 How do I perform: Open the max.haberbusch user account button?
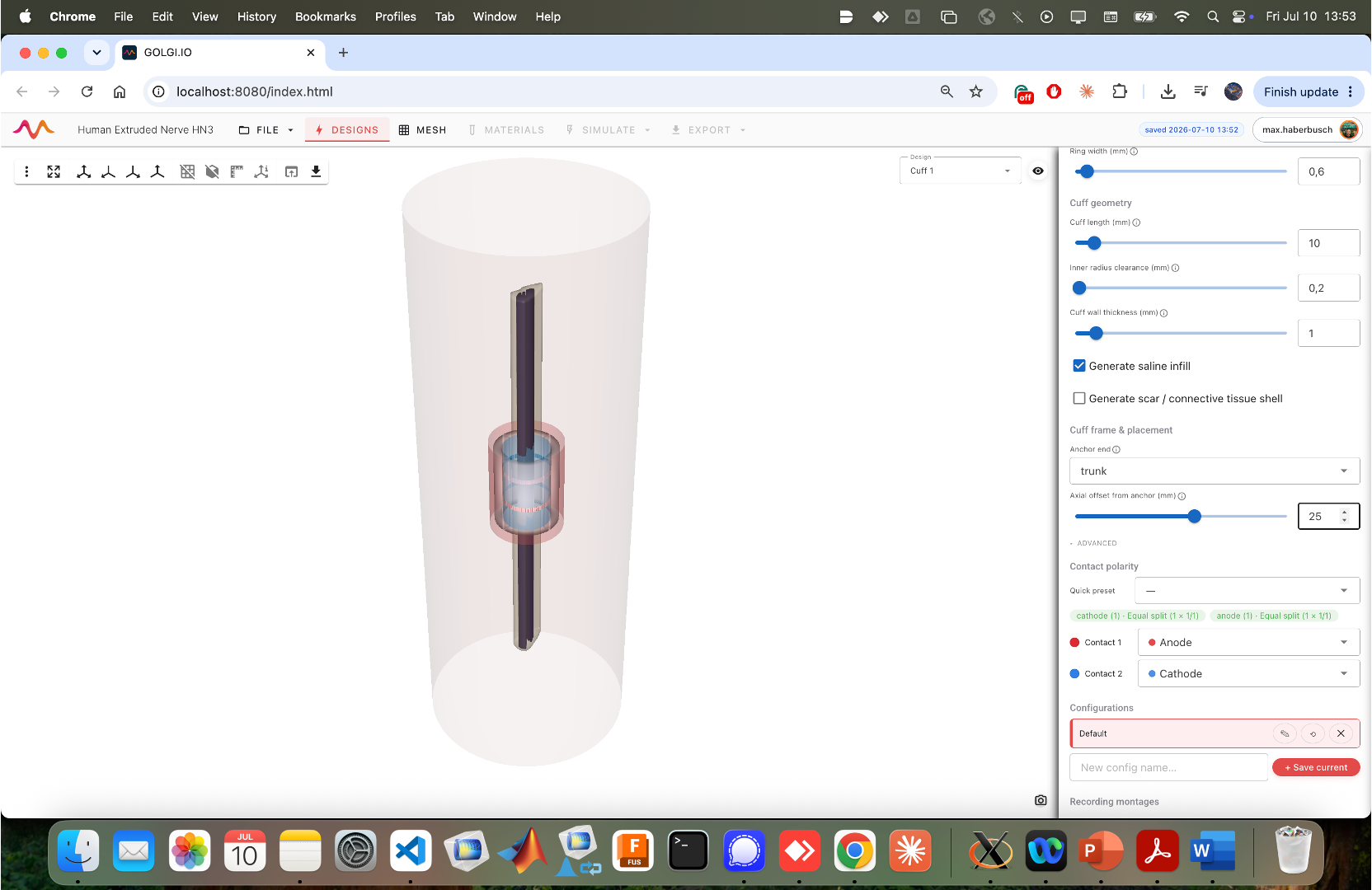click(x=1307, y=129)
